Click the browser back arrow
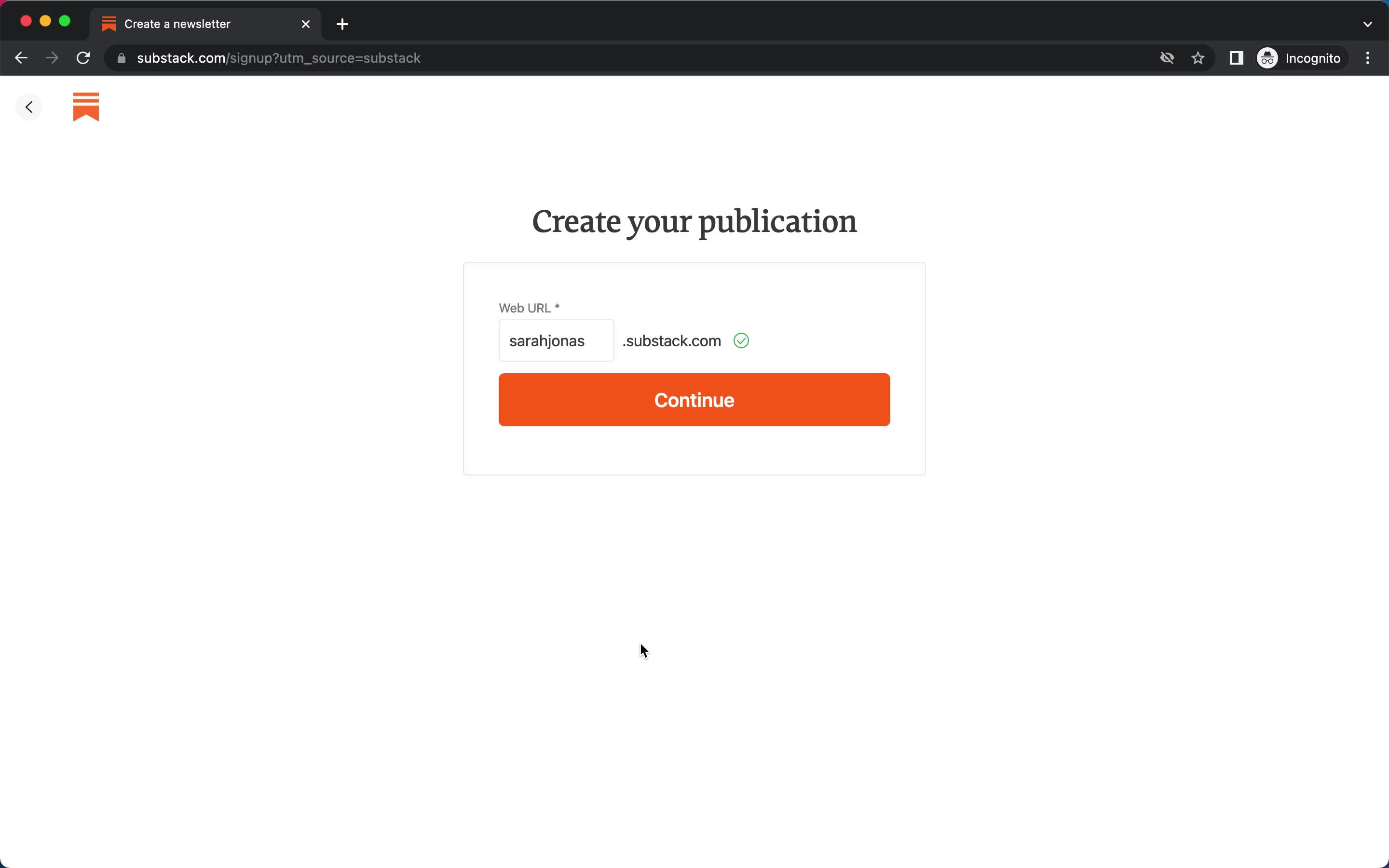 pos(21,58)
